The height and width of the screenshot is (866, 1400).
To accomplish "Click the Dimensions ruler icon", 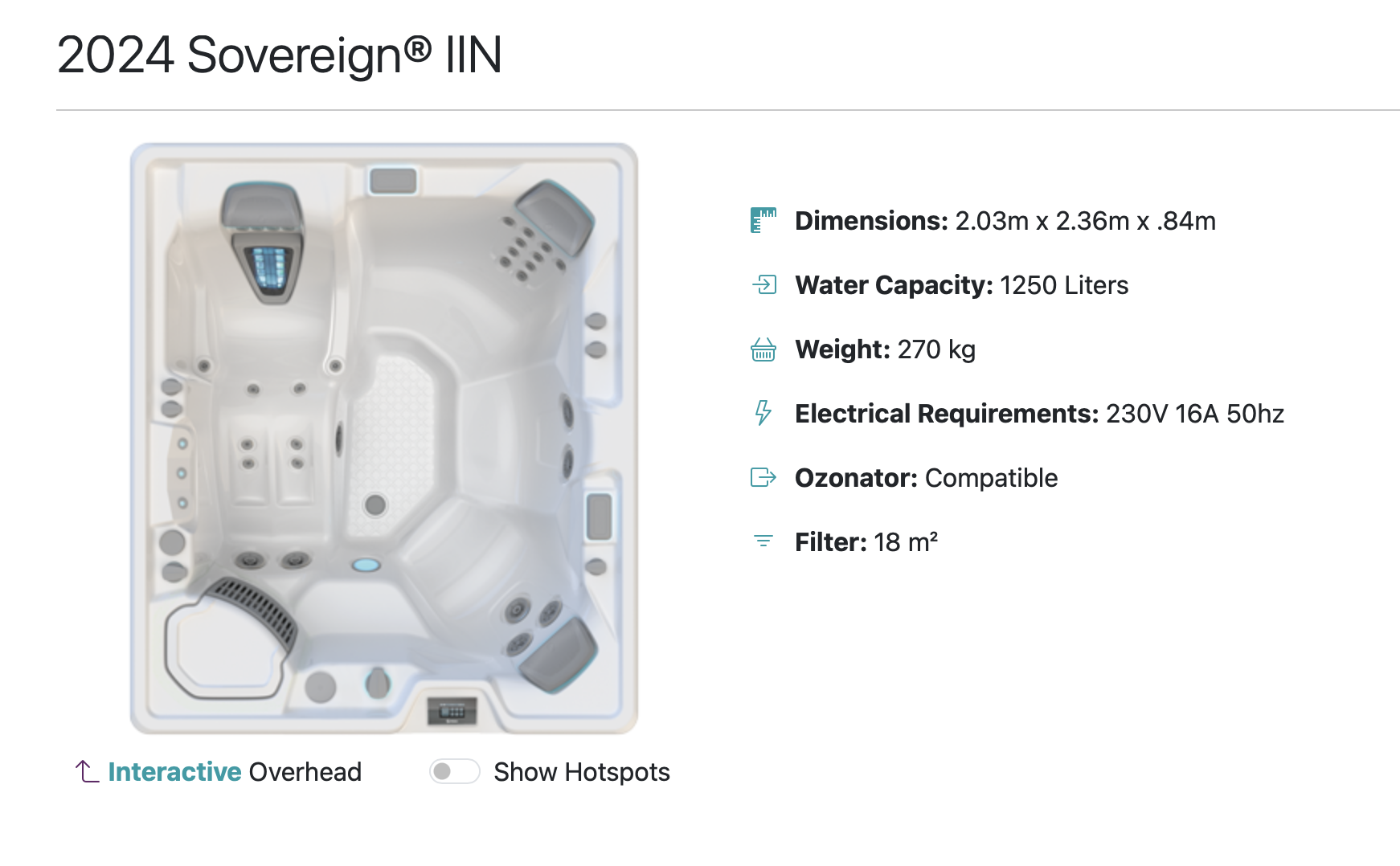I will tap(763, 220).
